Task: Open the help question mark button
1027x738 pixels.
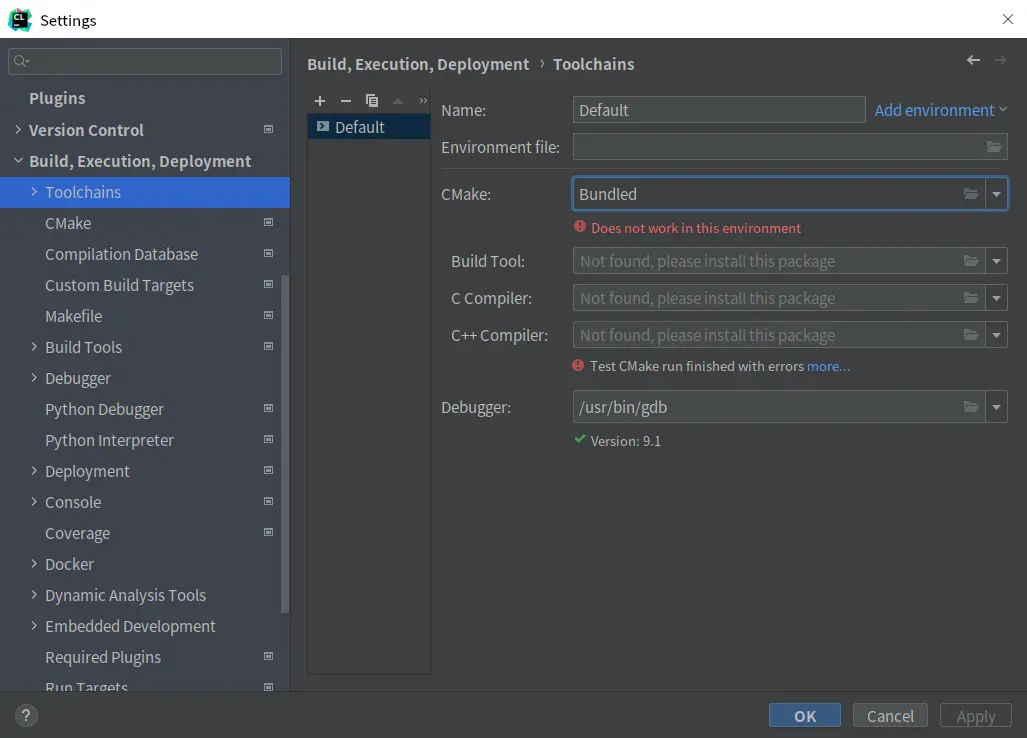Action: [27, 715]
